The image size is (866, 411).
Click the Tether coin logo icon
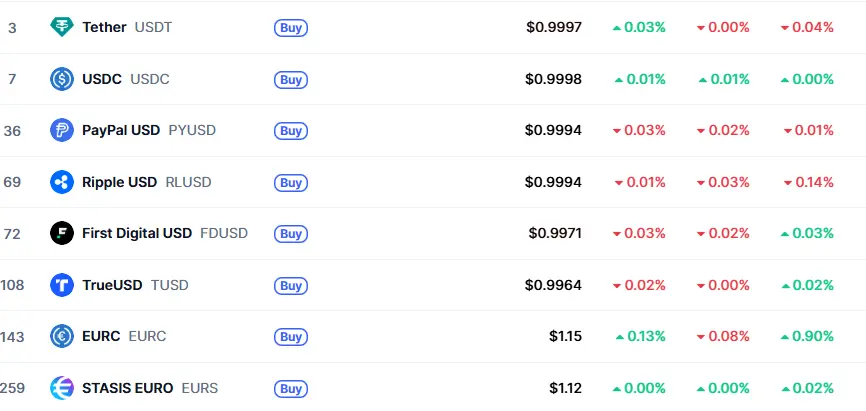62,27
